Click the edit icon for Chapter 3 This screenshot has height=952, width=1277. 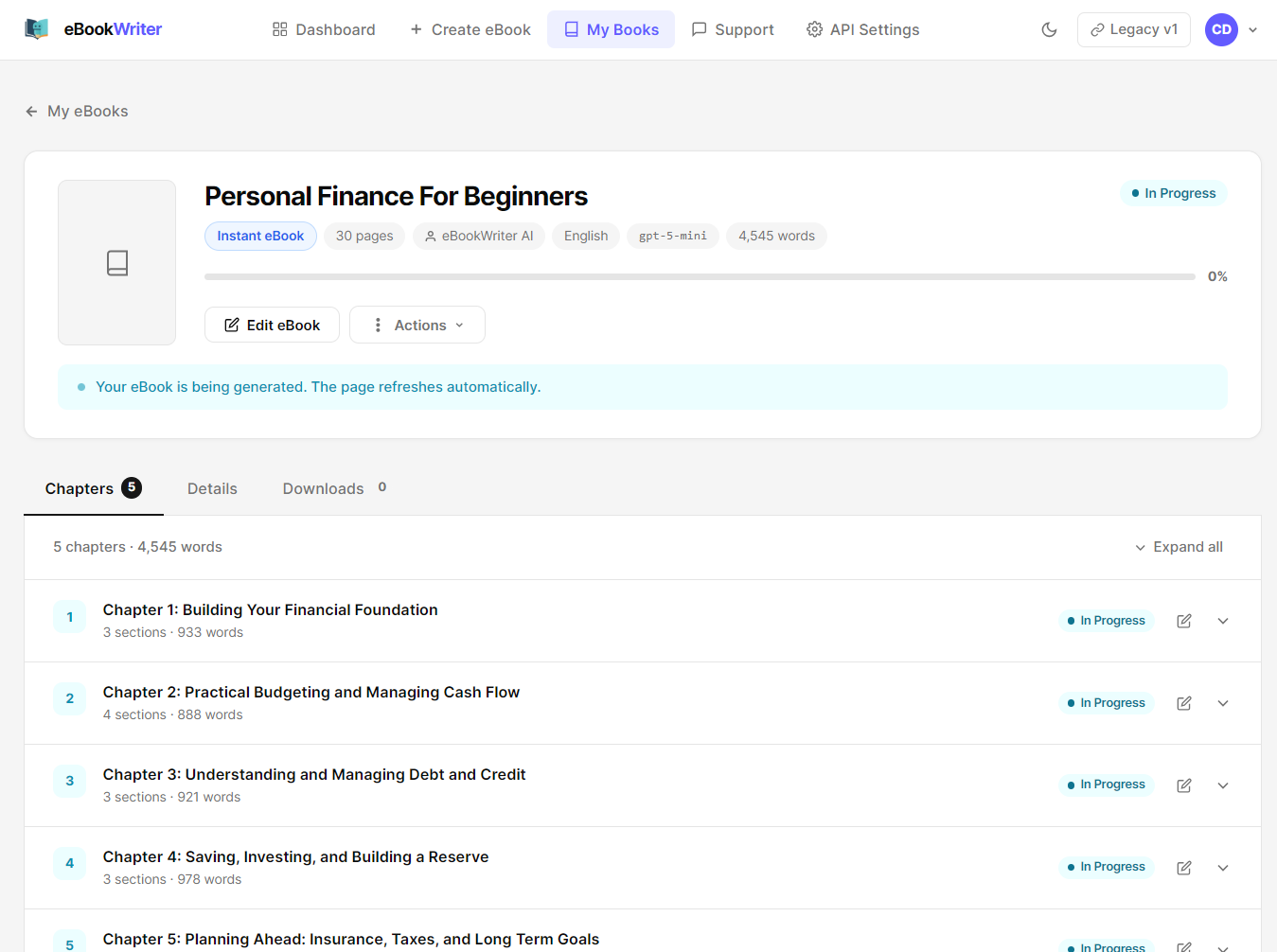(x=1184, y=785)
